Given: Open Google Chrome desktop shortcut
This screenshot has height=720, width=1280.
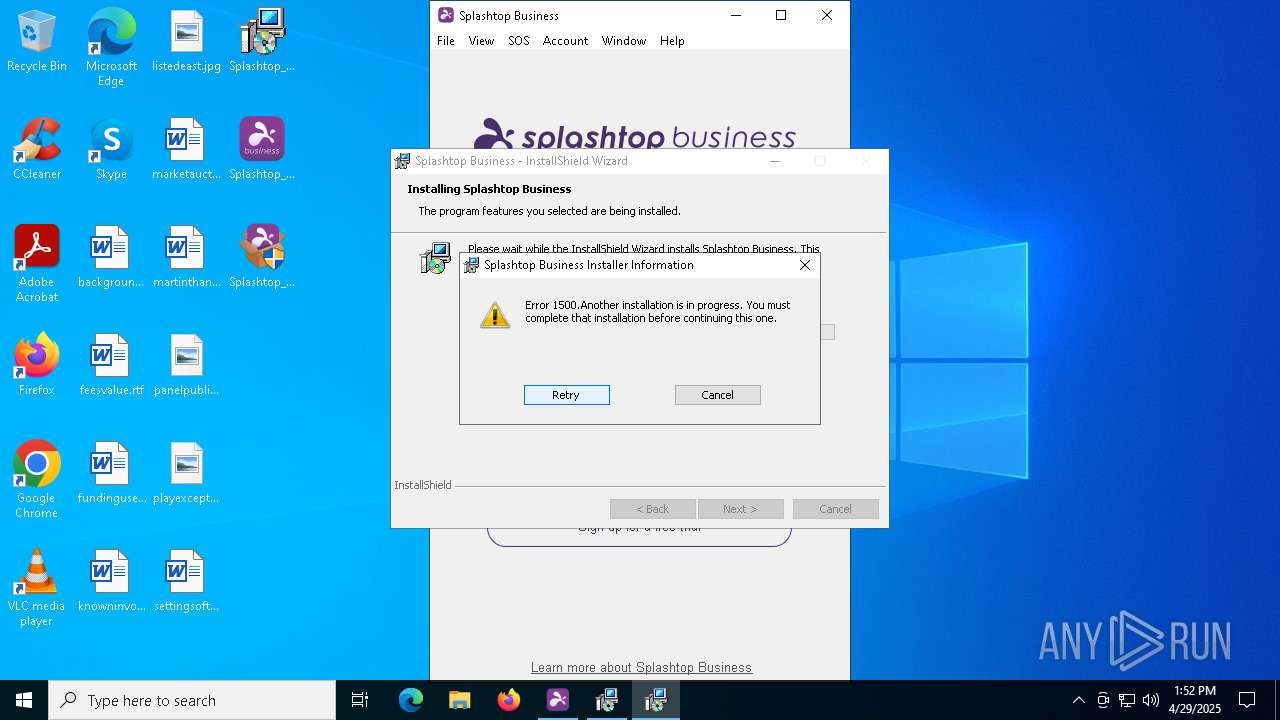Looking at the screenshot, I should [37, 480].
